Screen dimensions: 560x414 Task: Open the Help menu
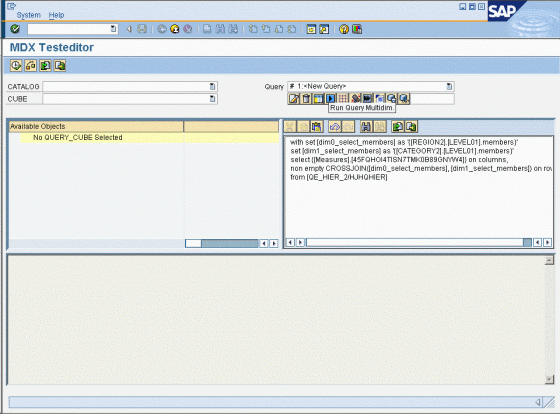[x=56, y=15]
